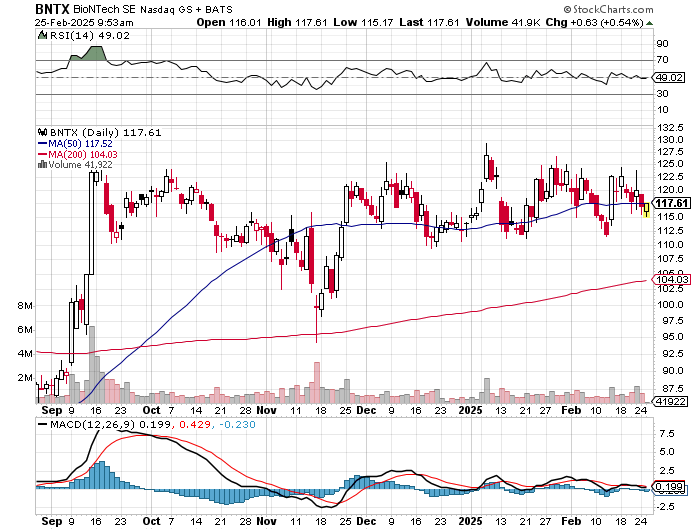Viewport: 700px width, 530px height.
Task: Click the RSI(14) 49.02 legend label
Action: click(90, 36)
